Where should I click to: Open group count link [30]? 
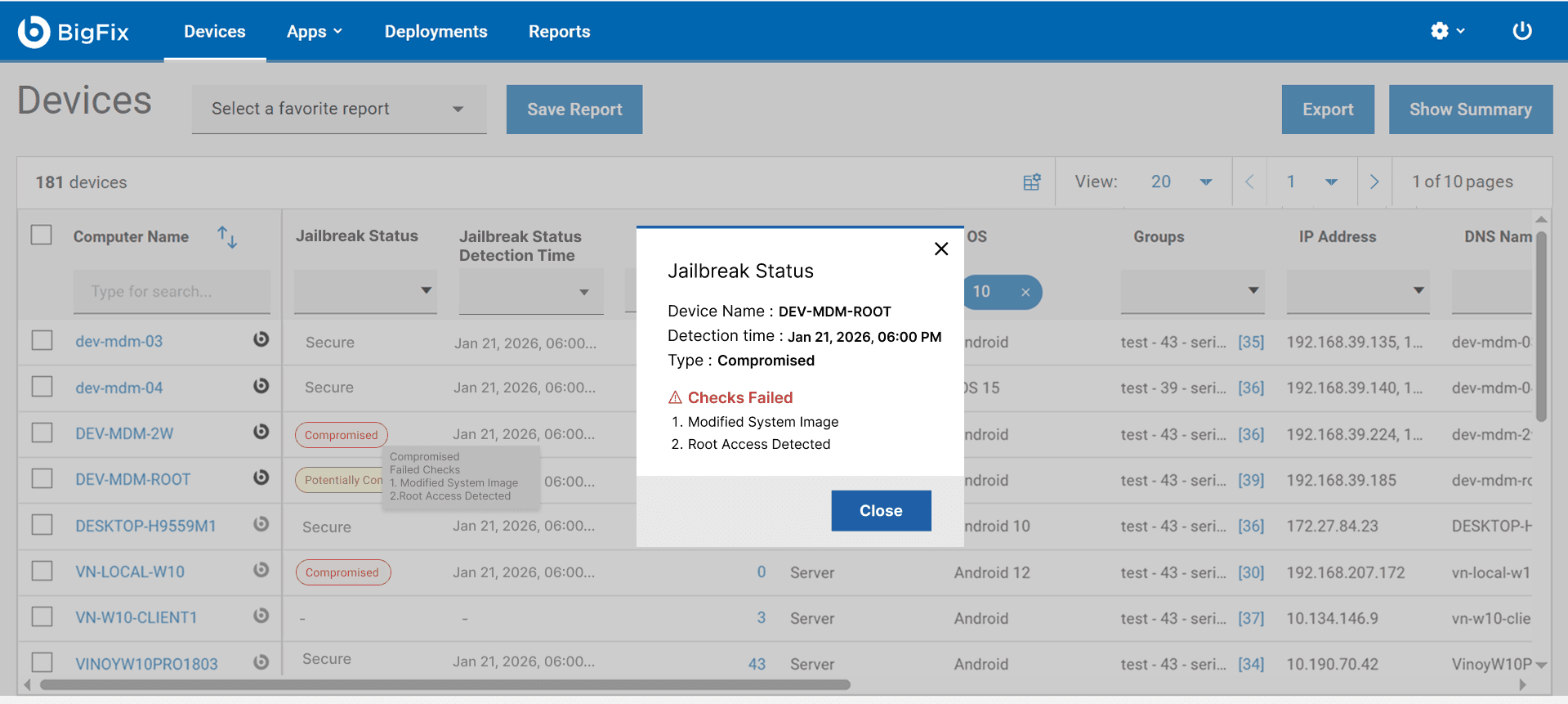(1251, 572)
